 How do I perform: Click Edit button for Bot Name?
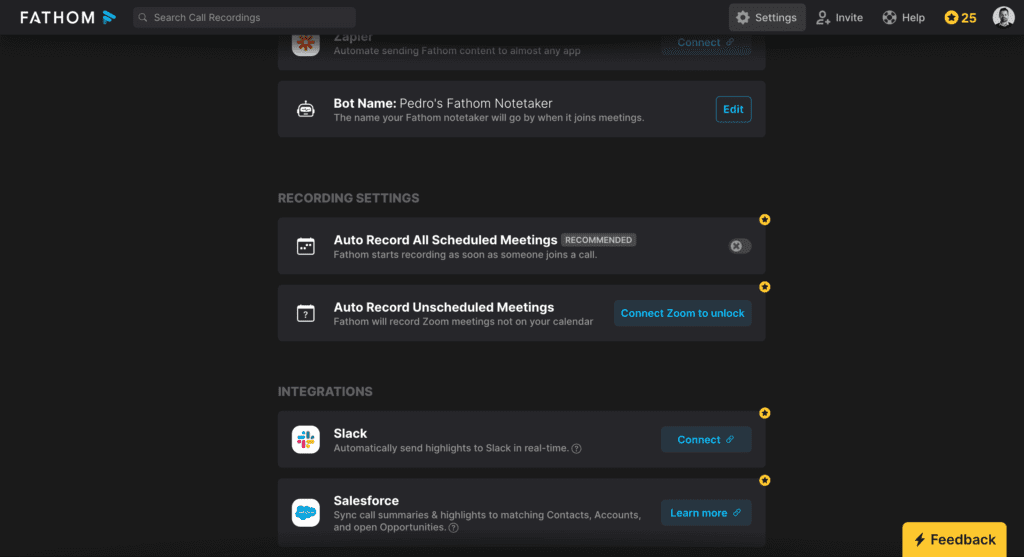coord(733,110)
